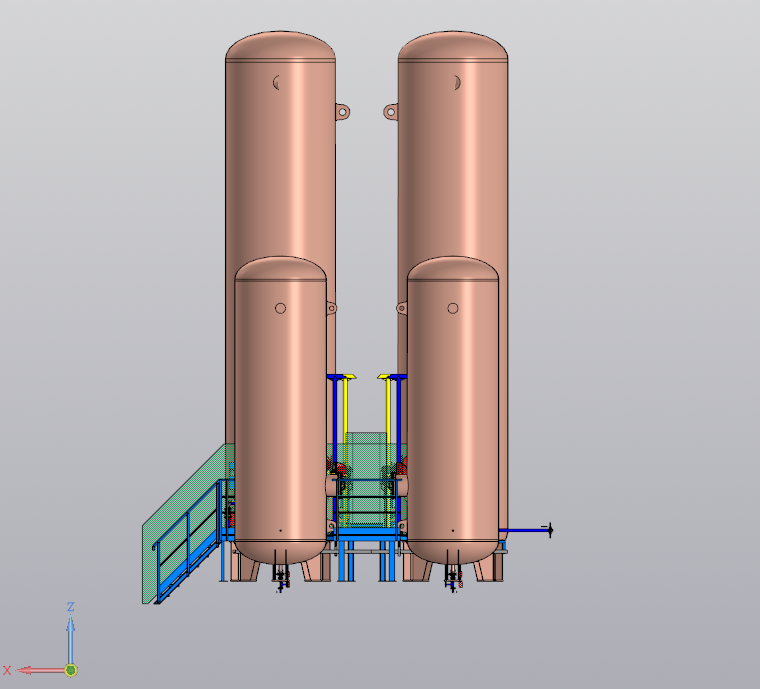
Task: Click the blue Z axis arrow
Action: [71, 632]
